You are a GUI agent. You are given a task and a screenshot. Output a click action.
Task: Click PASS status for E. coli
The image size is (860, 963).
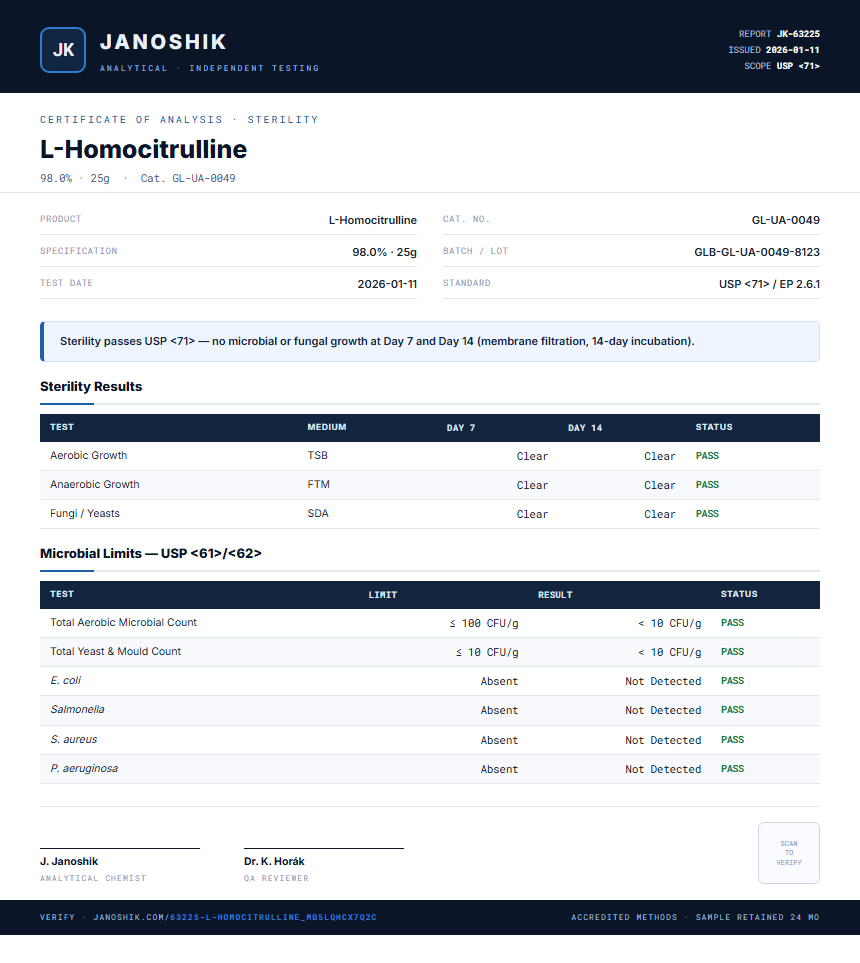732,681
